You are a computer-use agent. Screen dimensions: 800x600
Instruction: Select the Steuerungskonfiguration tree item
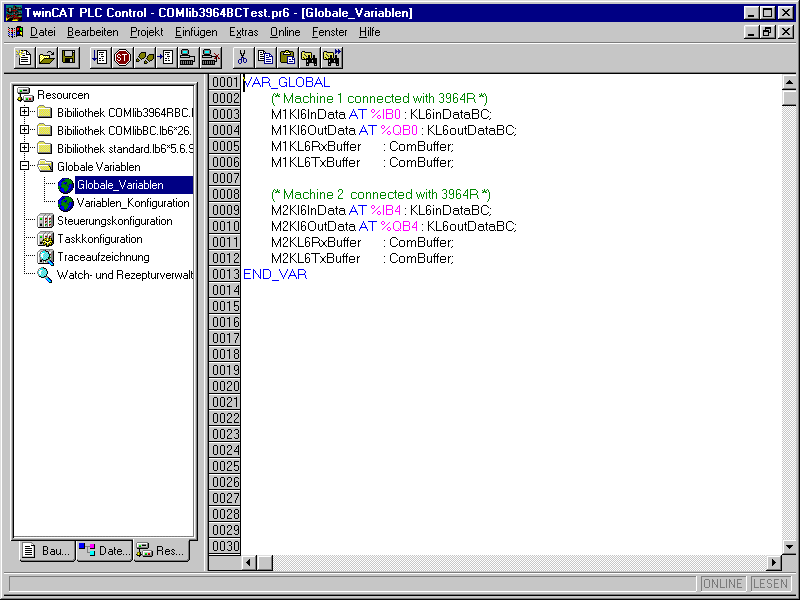pos(115,221)
